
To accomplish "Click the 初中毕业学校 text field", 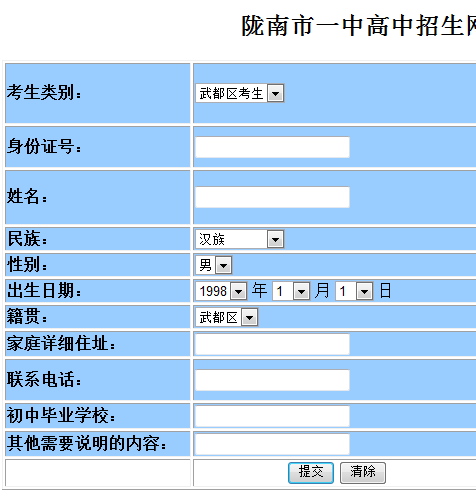I will coord(272,416).
